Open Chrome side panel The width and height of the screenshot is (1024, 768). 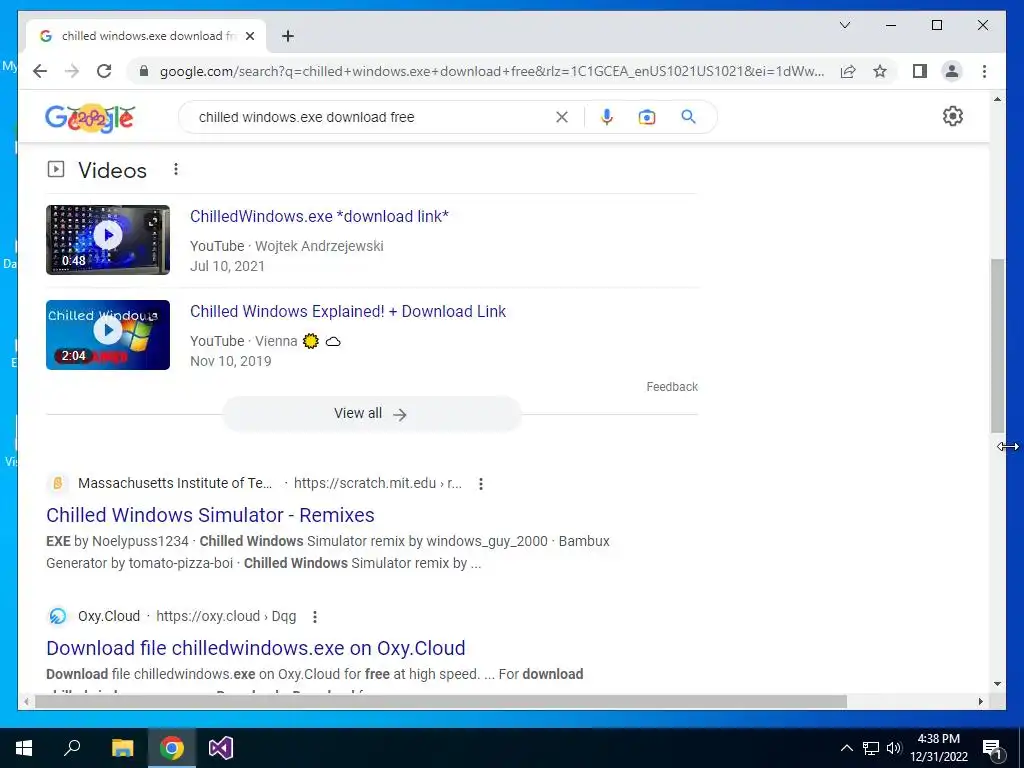920,71
